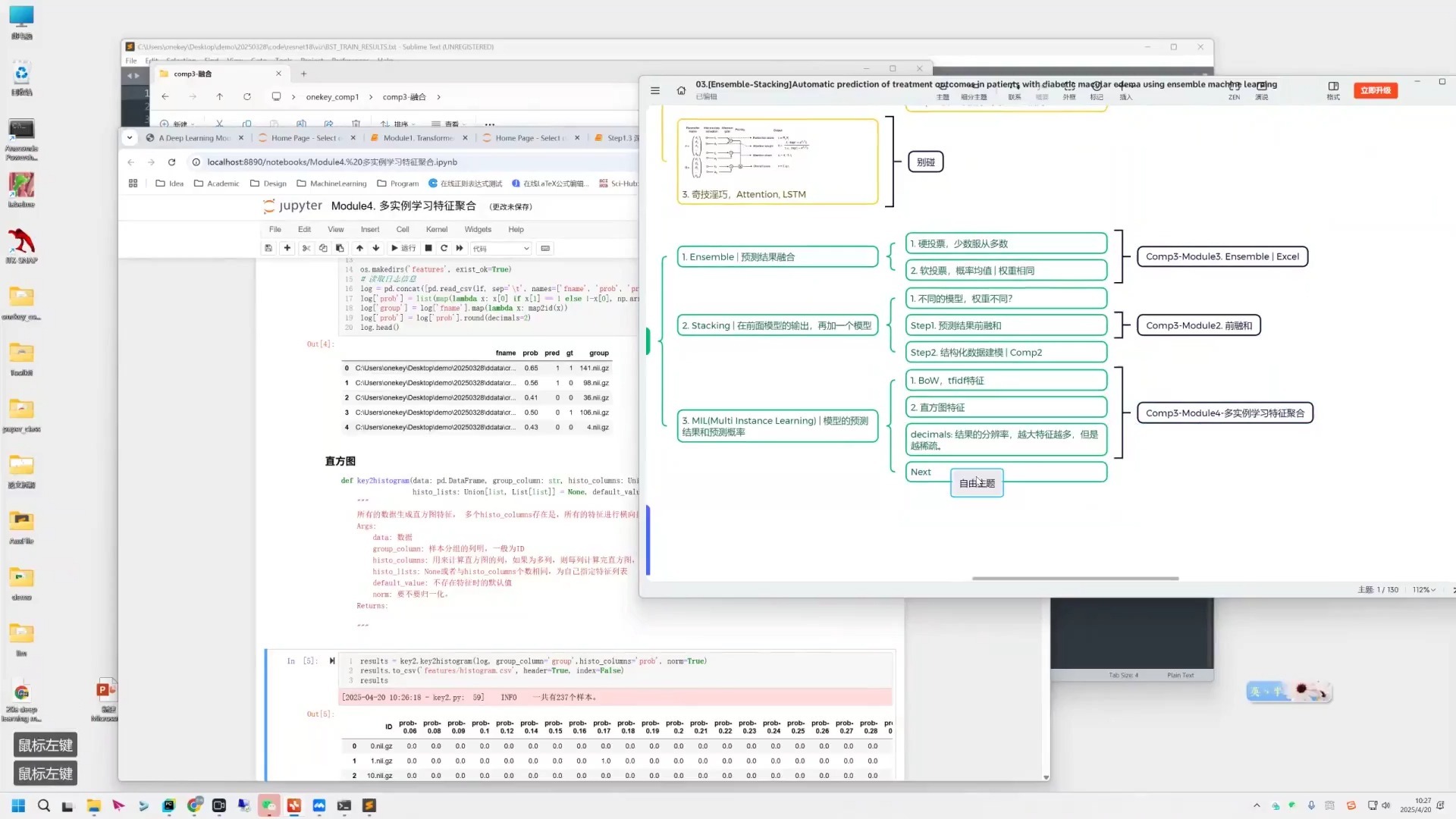The height and width of the screenshot is (819, 1456).
Task: Open the Jupyter Kernel menu
Action: coord(437,229)
